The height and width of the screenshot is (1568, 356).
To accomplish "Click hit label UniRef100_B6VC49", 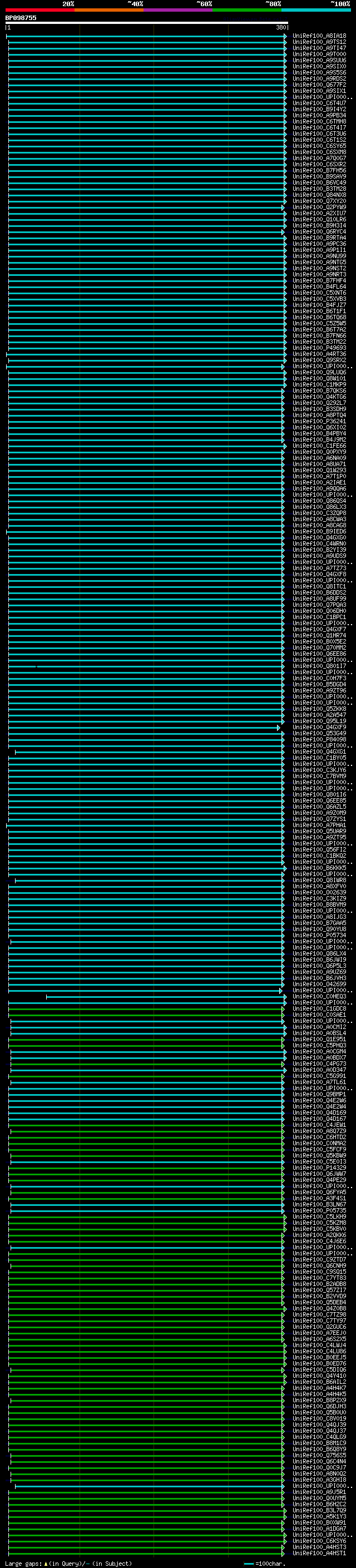I will (x=319, y=182).
